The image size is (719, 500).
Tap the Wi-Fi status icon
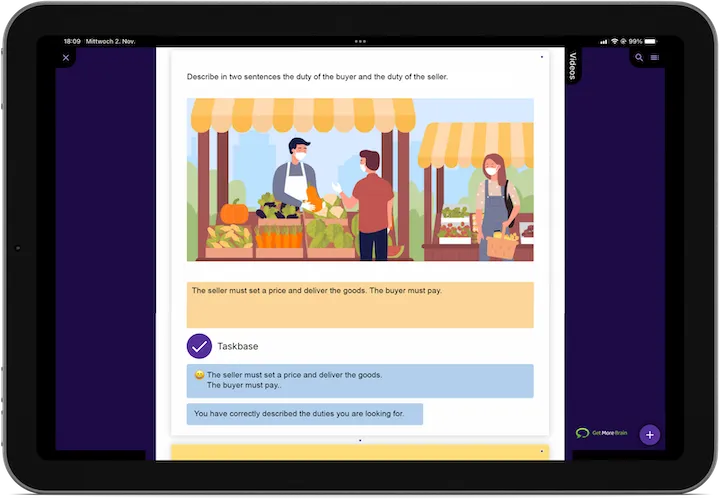[x=614, y=41]
